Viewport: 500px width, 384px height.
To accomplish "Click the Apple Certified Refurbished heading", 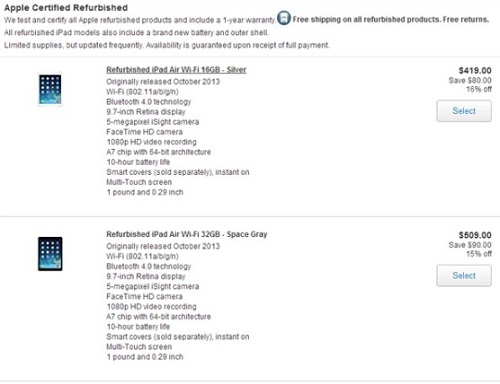I will [x=66, y=8].
